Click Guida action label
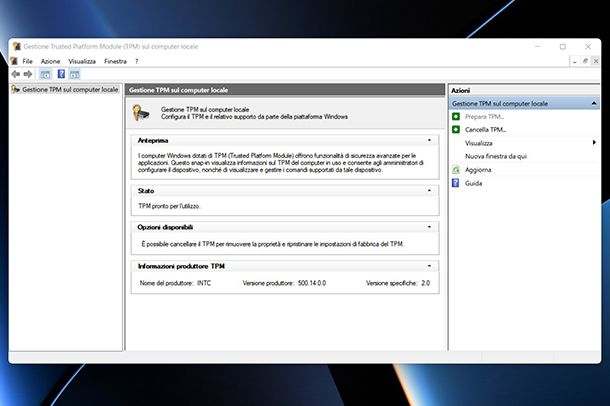 point(473,183)
